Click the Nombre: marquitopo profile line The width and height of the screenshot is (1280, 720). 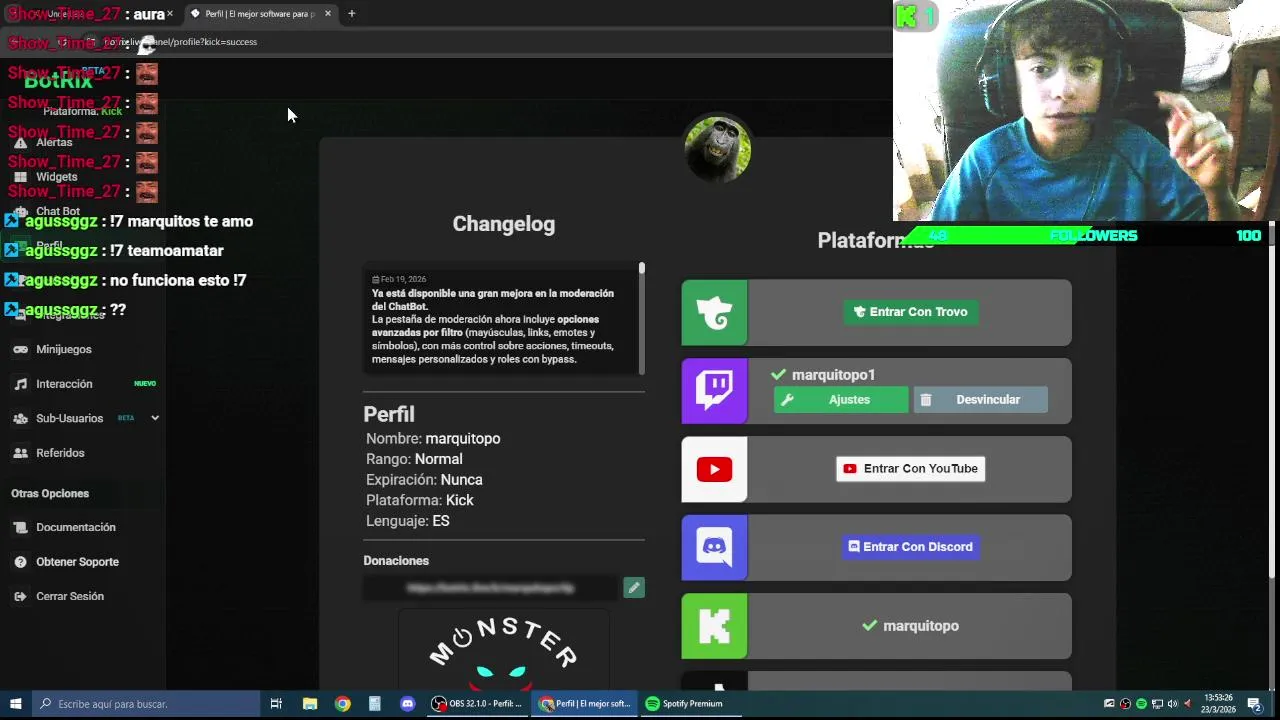[x=433, y=439]
